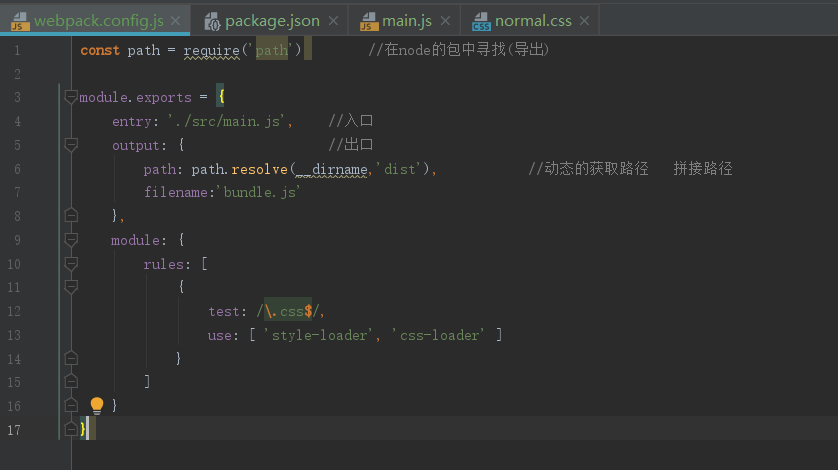Screen dimensions: 838x470
Task: Click the 'css-loader' string on line 13
Action: 439,335
